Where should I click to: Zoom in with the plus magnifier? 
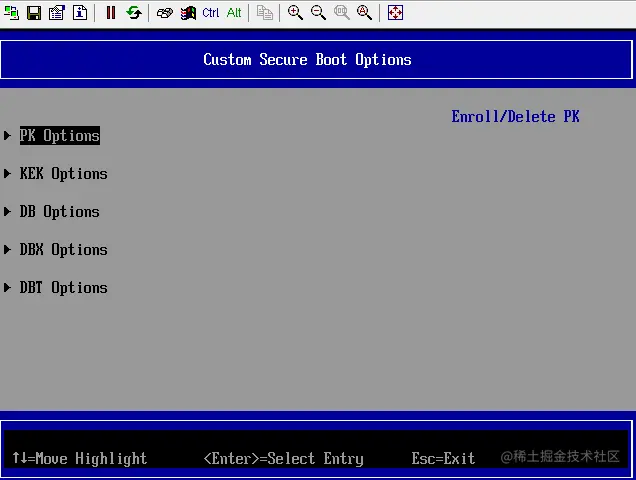pos(295,13)
